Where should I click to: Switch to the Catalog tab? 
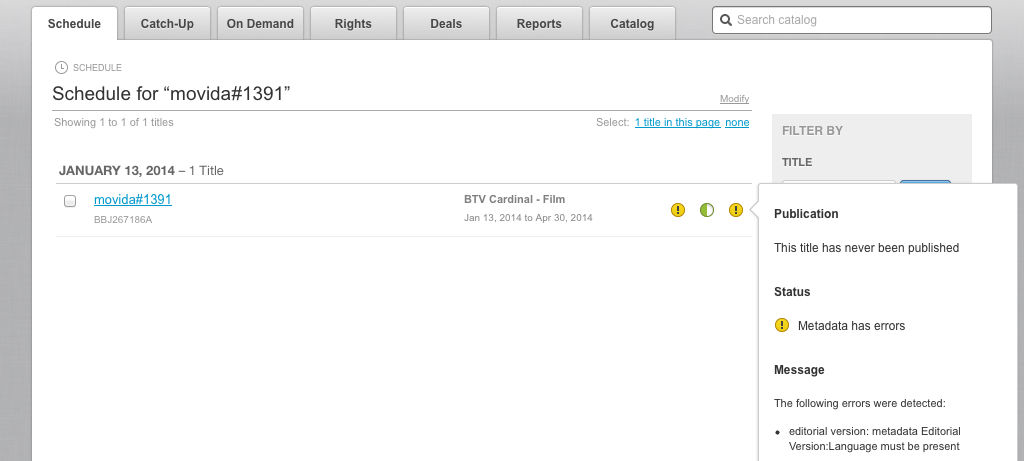coord(632,24)
